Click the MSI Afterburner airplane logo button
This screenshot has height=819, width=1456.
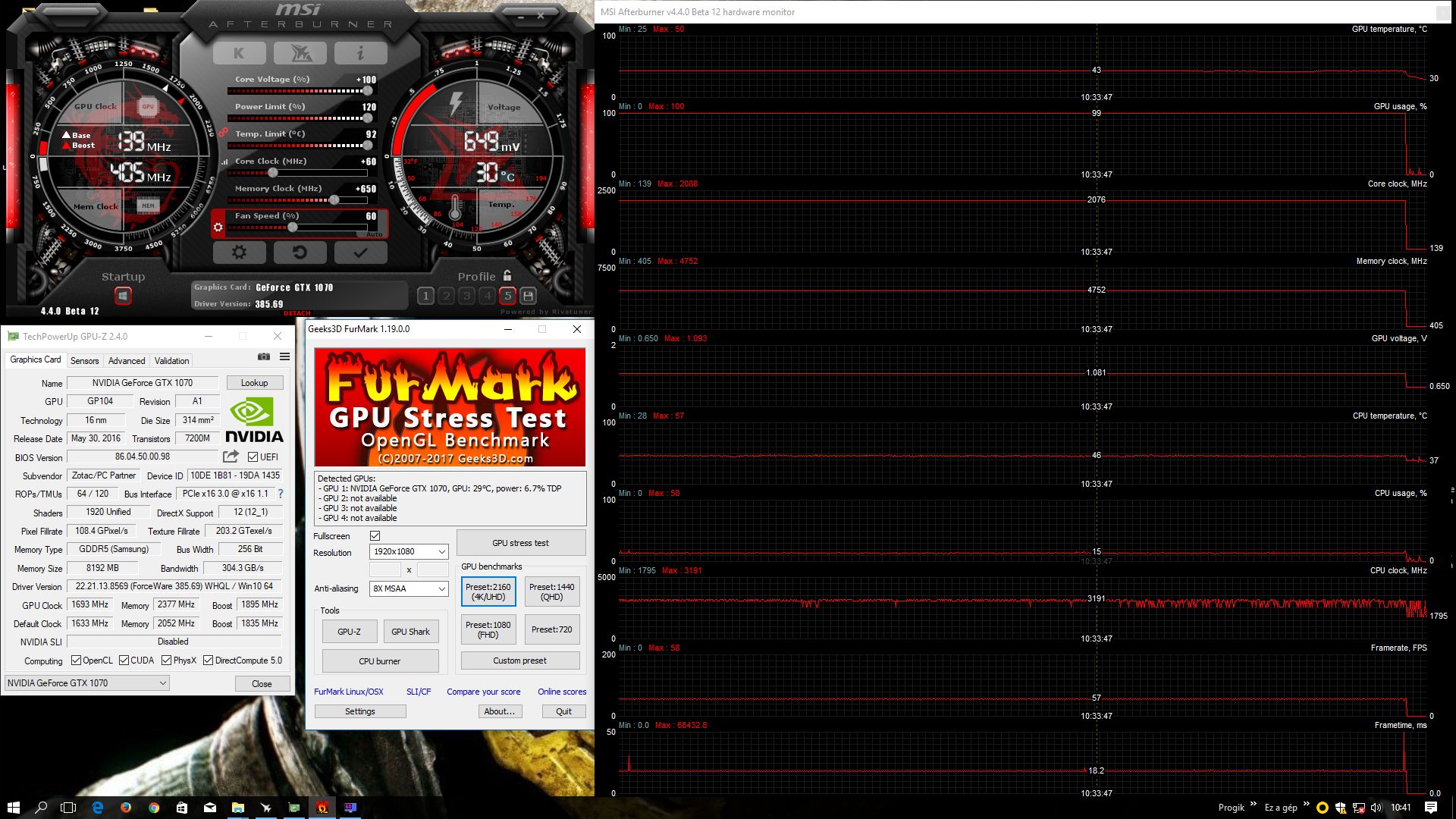(x=300, y=53)
